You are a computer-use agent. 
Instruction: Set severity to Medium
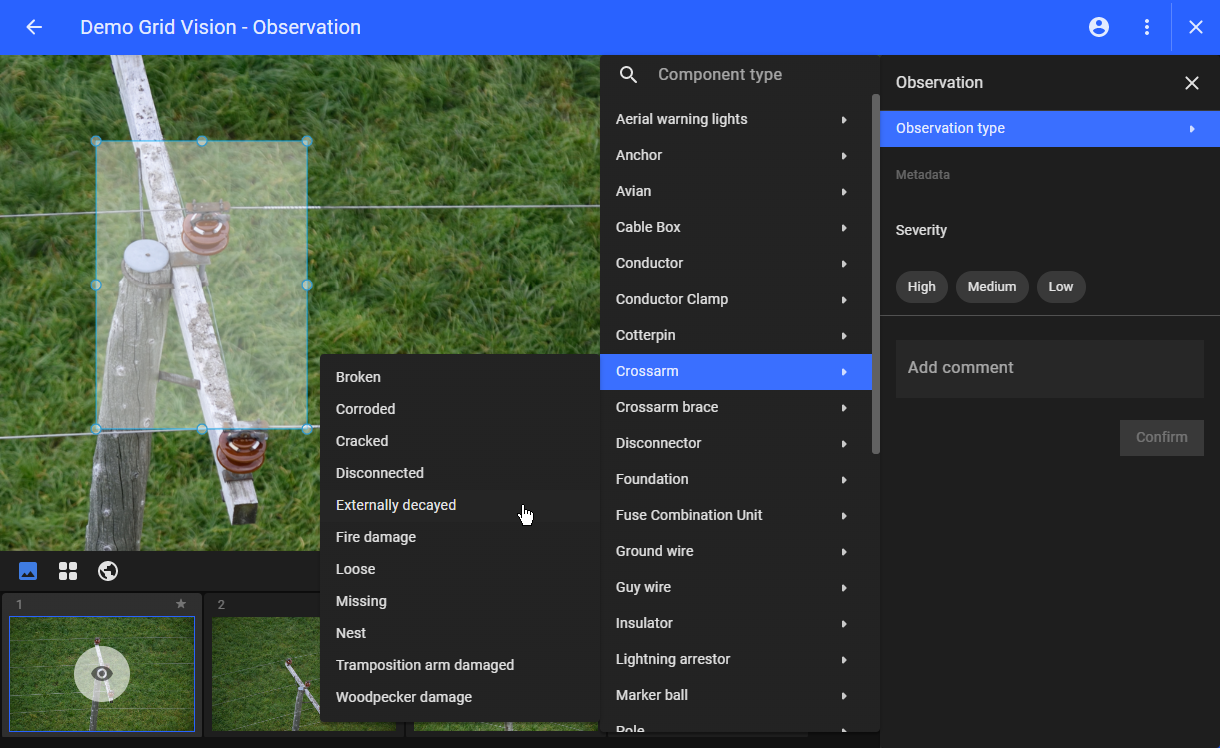pyautogui.click(x=992, y=287)
